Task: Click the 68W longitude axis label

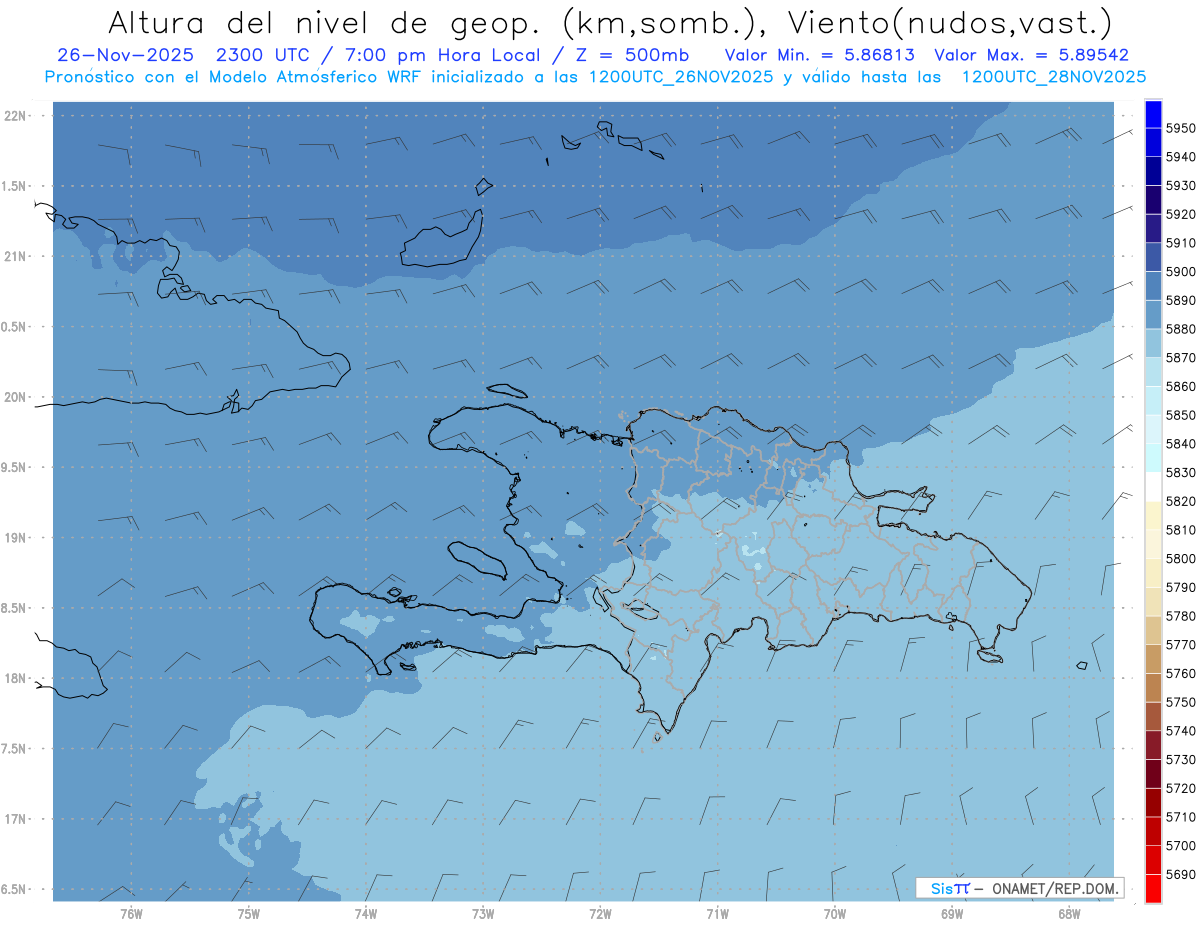Action: [1069, 913]
